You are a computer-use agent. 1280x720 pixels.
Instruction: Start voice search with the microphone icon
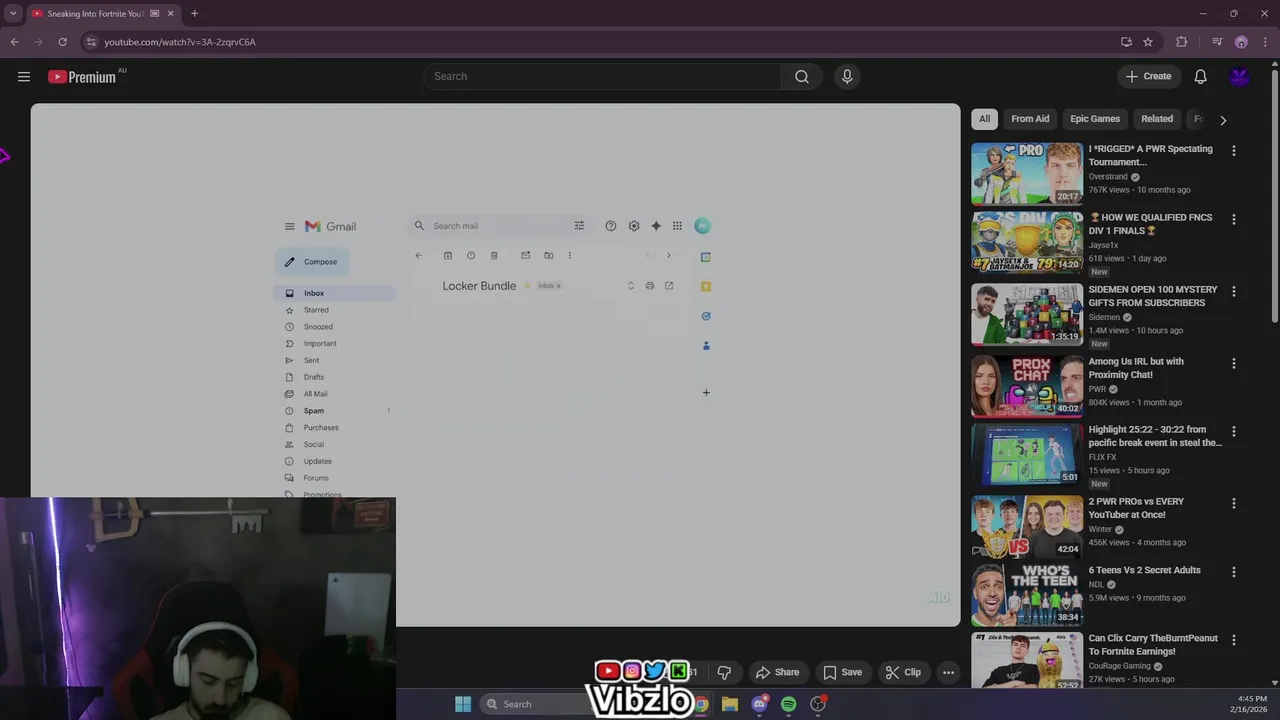(847, 77)
